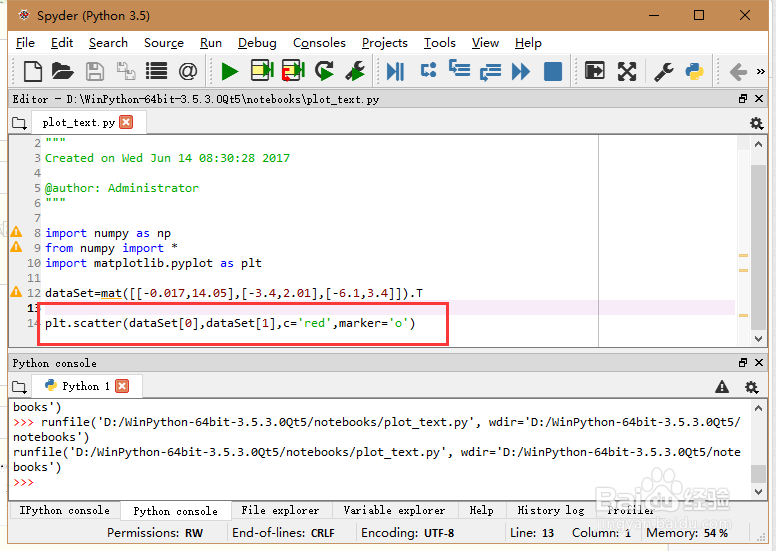
Task: Open the Search menu
Action: (x=108, y=43)
